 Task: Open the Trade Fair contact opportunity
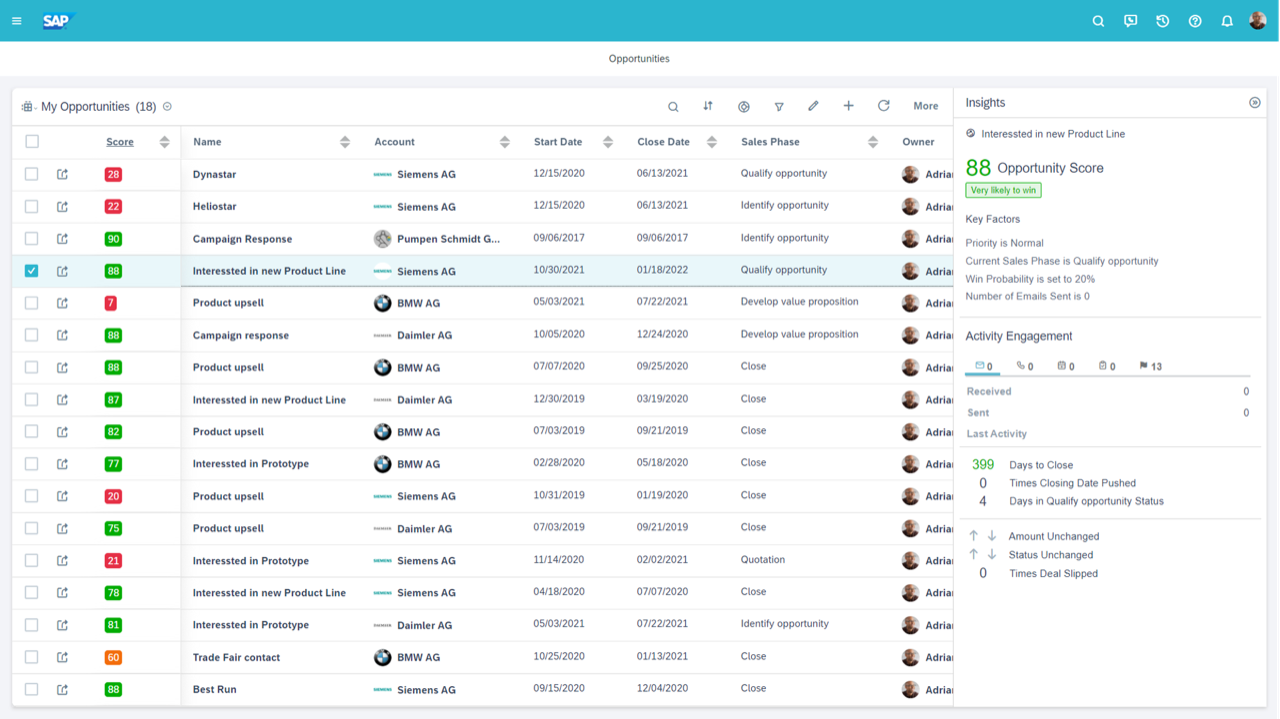(236, 657)
